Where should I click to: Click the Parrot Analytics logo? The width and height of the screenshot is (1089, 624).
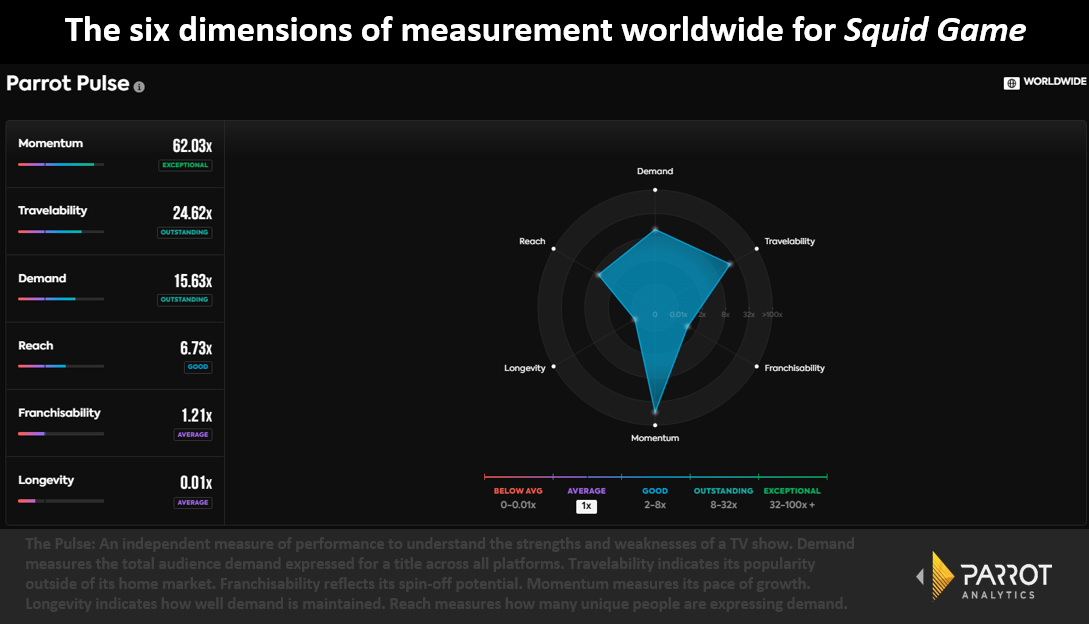pyautogui.click(x=985, y=575)
